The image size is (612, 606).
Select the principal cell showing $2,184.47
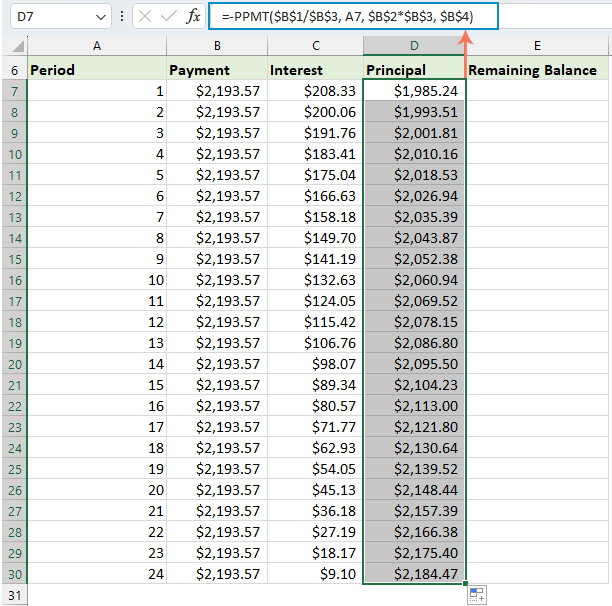coord(414,574)
